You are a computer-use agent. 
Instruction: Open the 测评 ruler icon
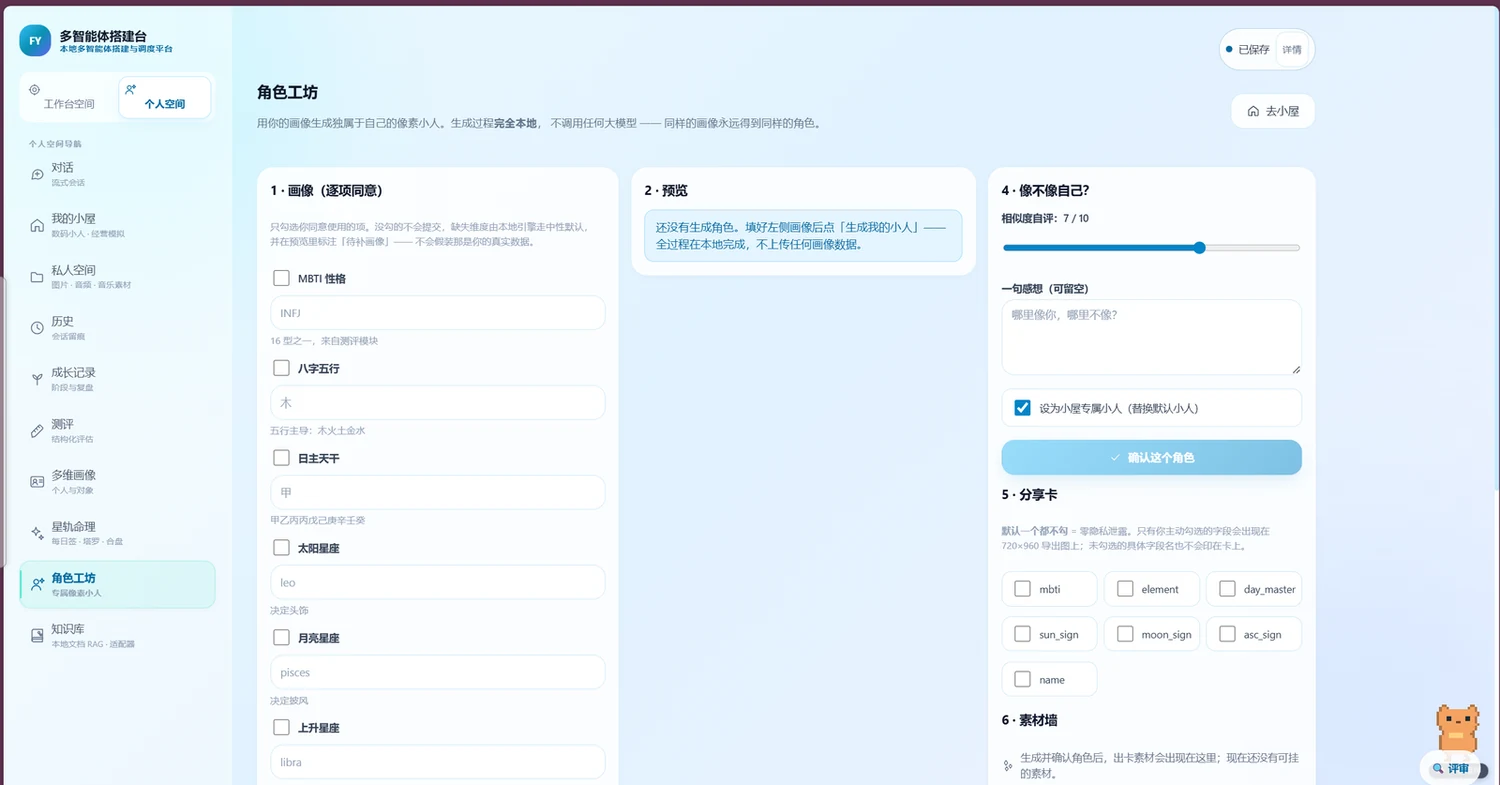[x=37, y=430]
